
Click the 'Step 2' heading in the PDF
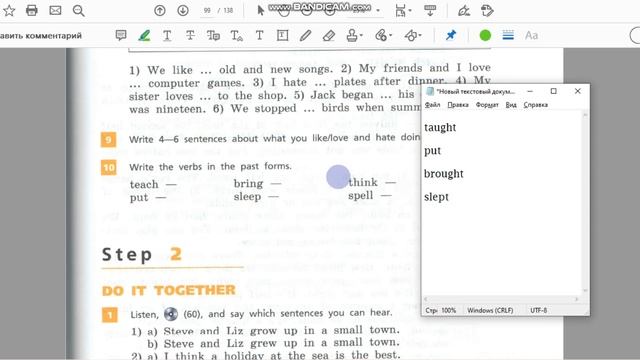[x=142, y=255]
